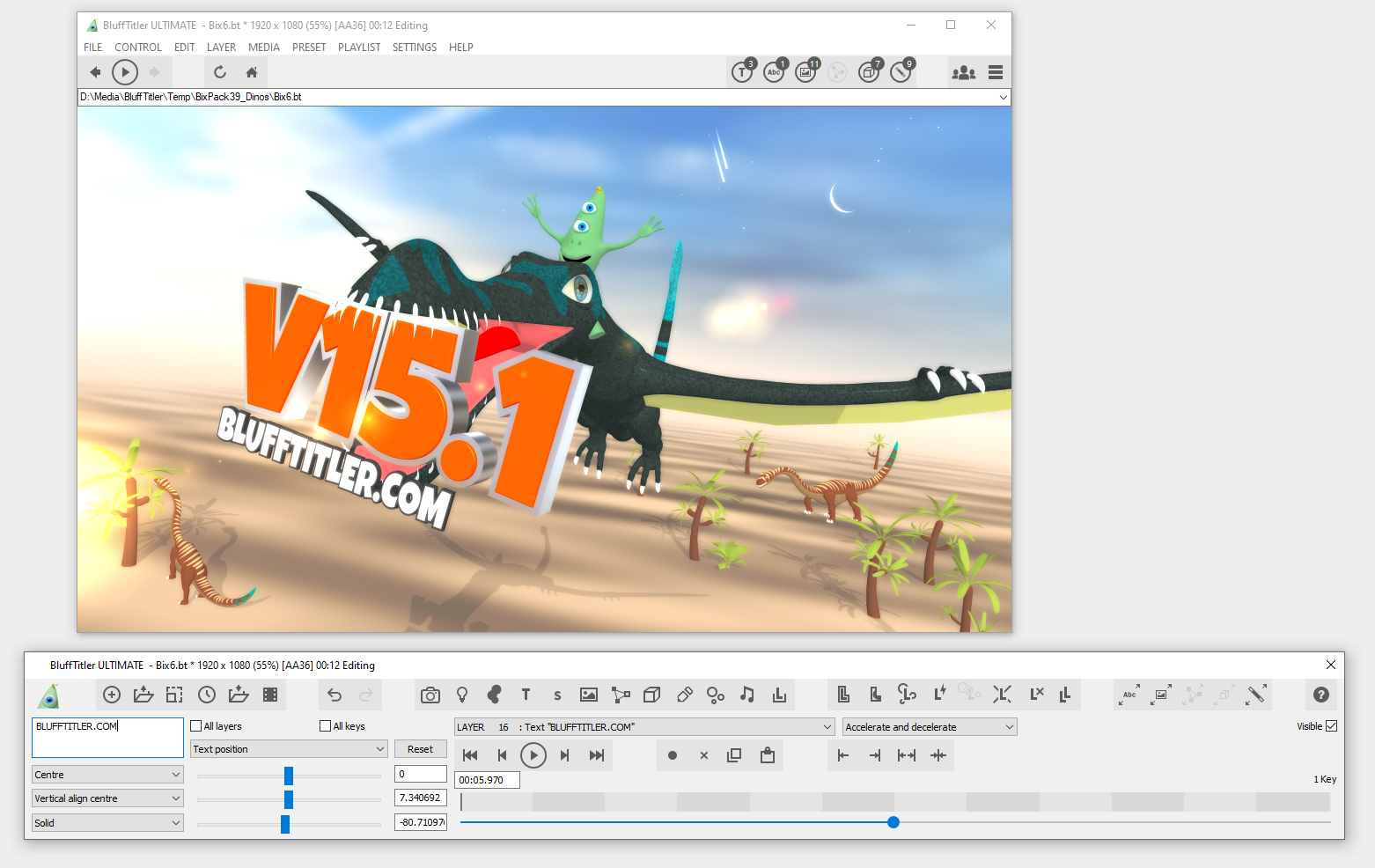Click the round dot create key button

(x=673, y=755)
